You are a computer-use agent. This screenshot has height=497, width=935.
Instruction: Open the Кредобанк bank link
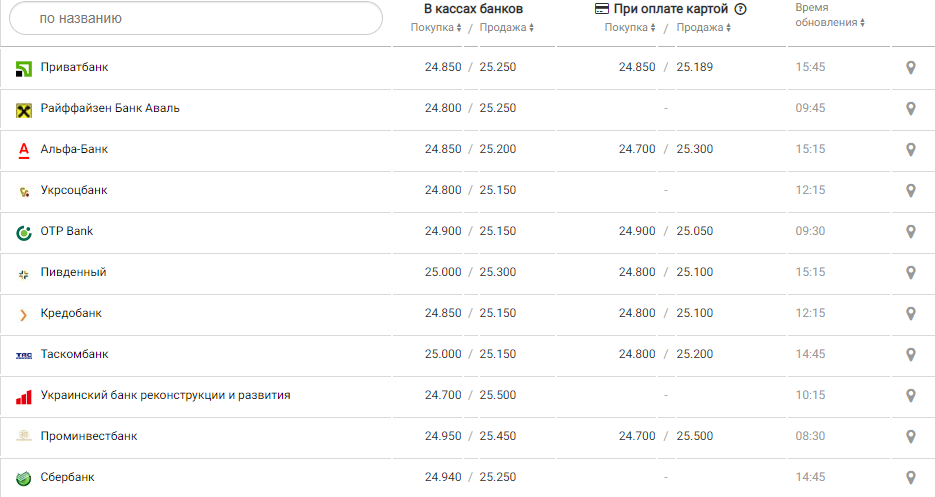coord(71,313)
